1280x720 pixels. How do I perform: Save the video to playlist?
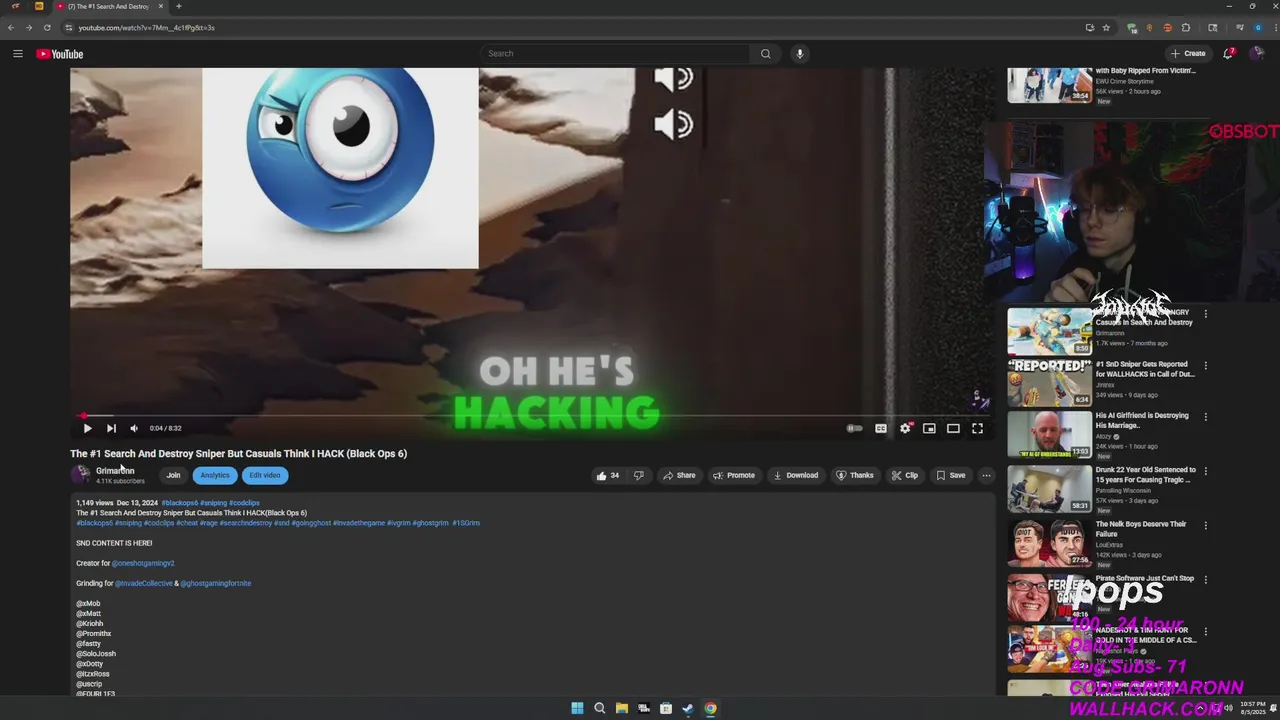(951, 476)
